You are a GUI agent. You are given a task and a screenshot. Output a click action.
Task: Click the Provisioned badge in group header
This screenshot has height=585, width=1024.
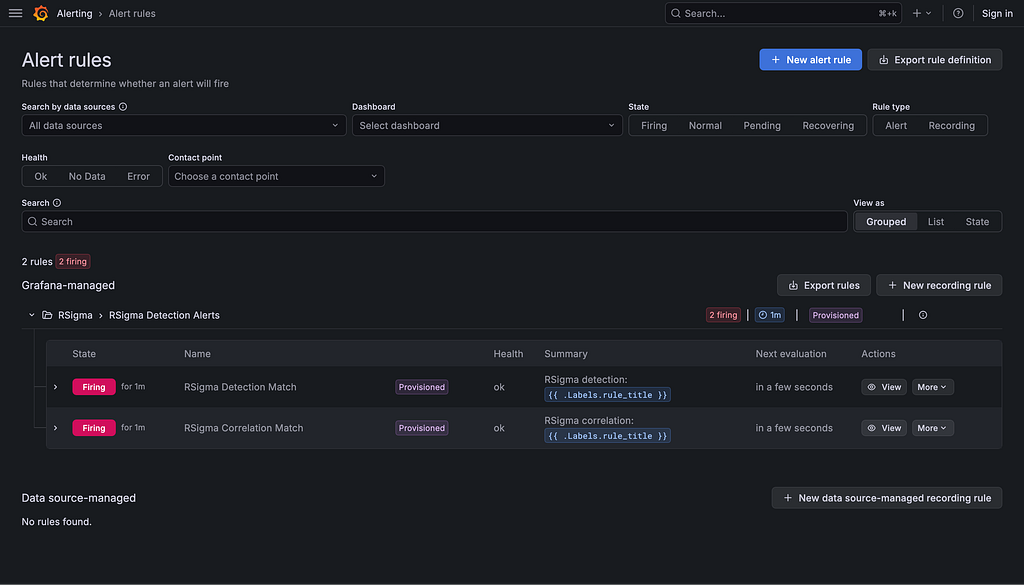point(836,315)
